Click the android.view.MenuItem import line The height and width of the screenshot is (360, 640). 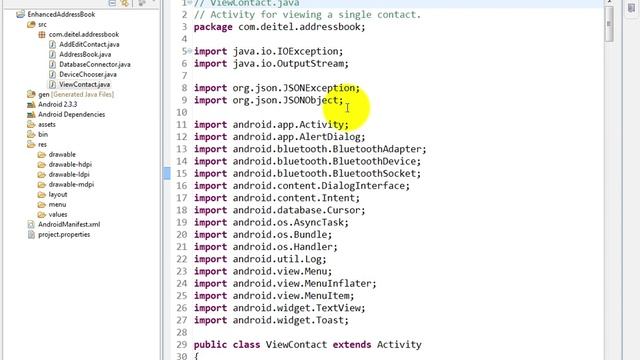click(x=274, y=296)
